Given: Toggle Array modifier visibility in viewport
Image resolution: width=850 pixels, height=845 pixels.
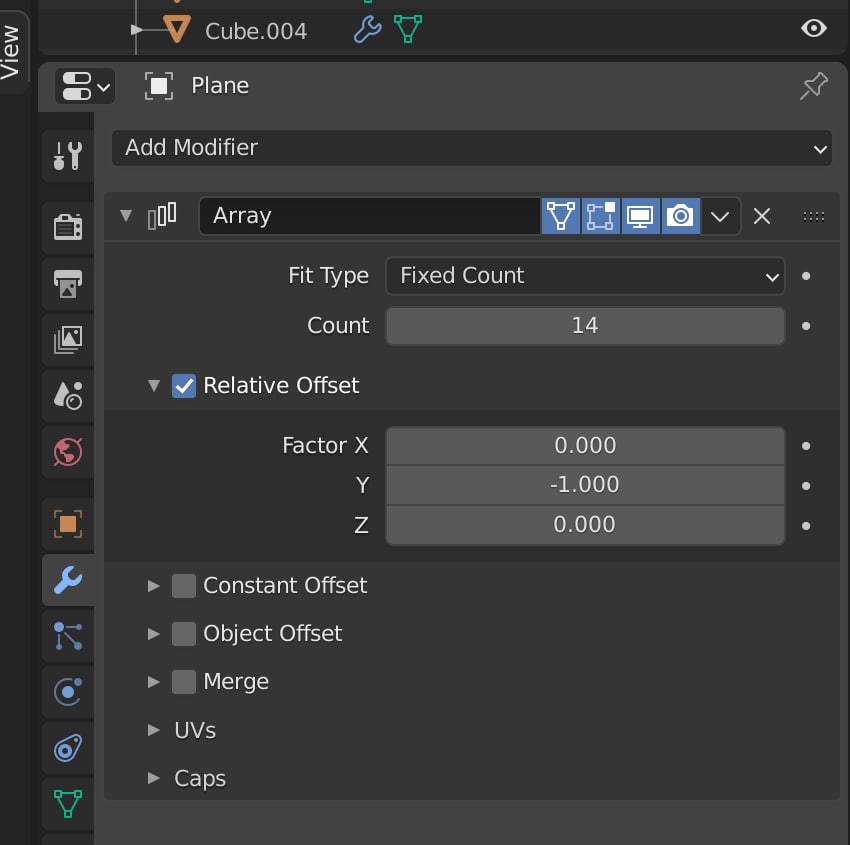Looking at the screenshot, I should (640, 216).
